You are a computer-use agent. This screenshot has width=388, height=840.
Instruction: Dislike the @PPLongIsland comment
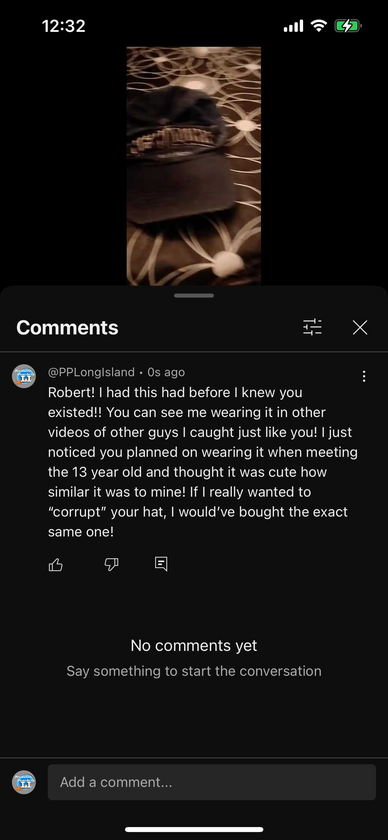pos(111,564)
